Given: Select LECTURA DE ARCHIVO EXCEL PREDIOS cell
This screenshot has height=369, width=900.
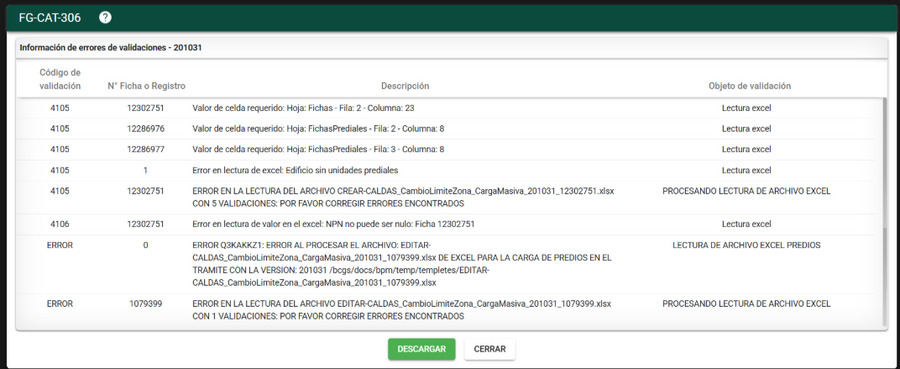Looking at the screenshot, I should 746,245.
